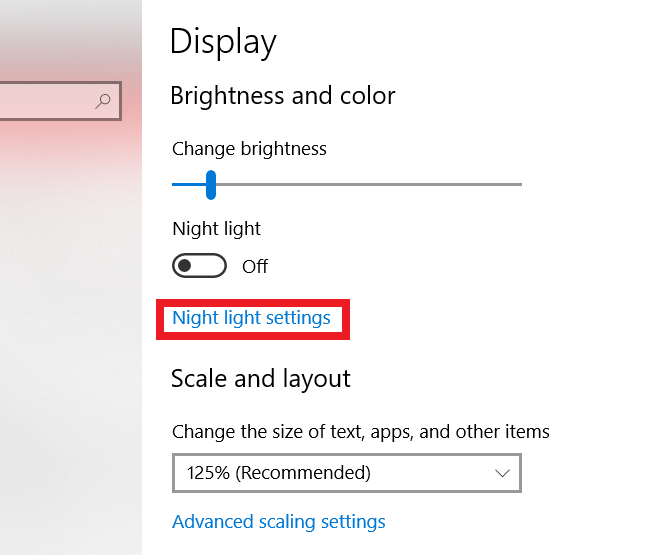Turn on the Night light switch

tap(199, 266)
